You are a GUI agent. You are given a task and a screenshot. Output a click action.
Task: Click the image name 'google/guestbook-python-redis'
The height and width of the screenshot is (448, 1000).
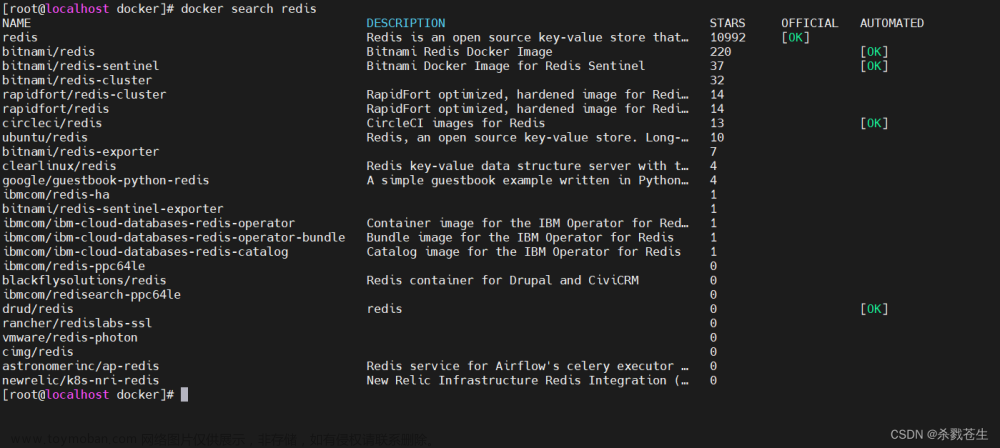pyautogui.click(x=106, y=181)
